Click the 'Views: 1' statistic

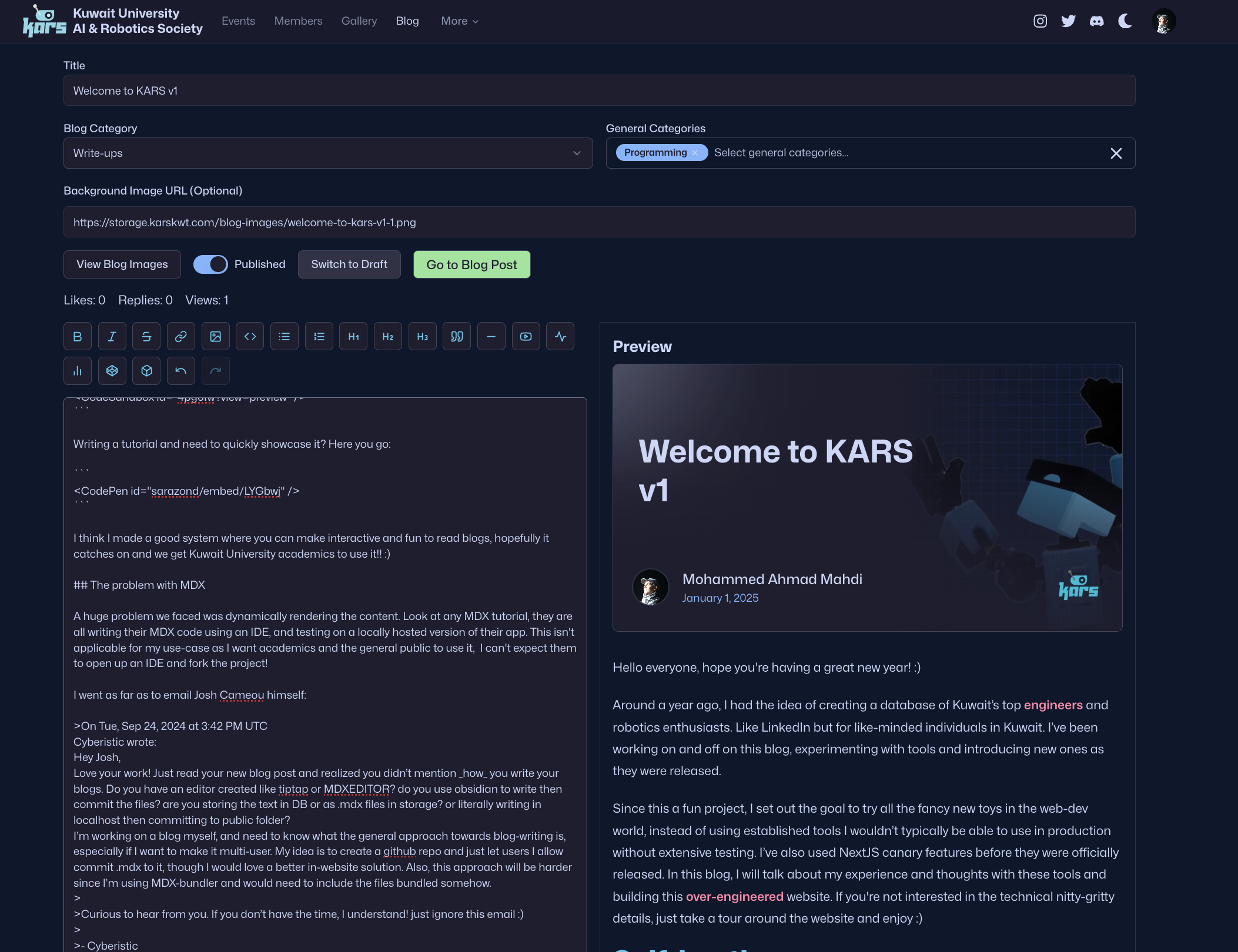[207, 300]
